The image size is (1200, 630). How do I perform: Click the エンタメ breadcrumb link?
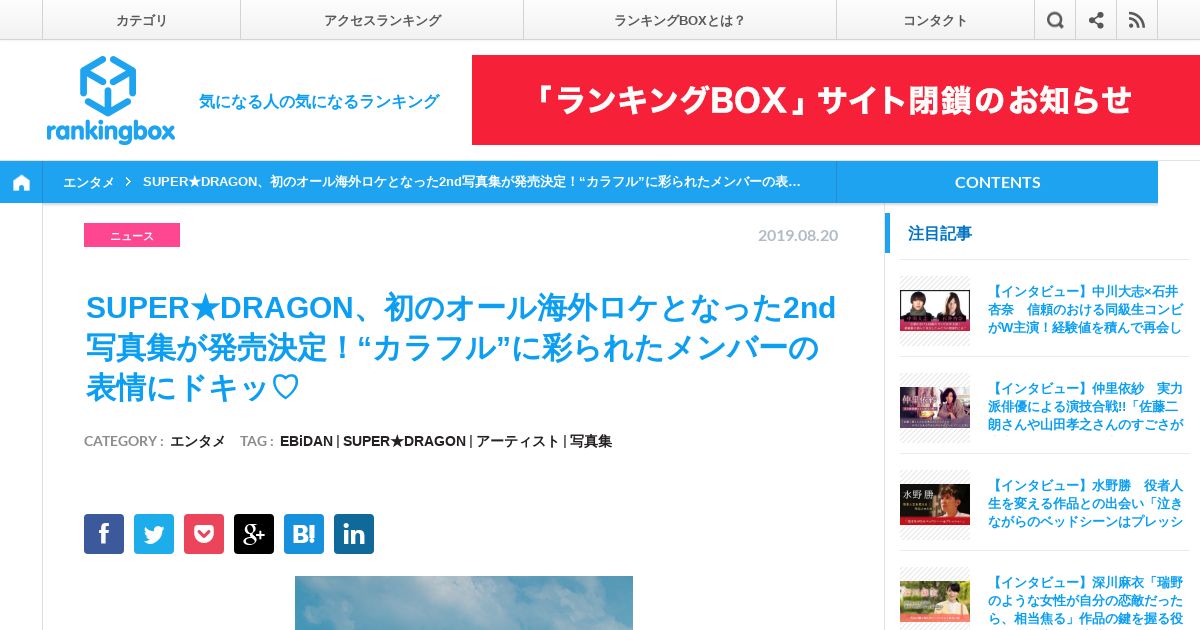(x=88, y=182)
